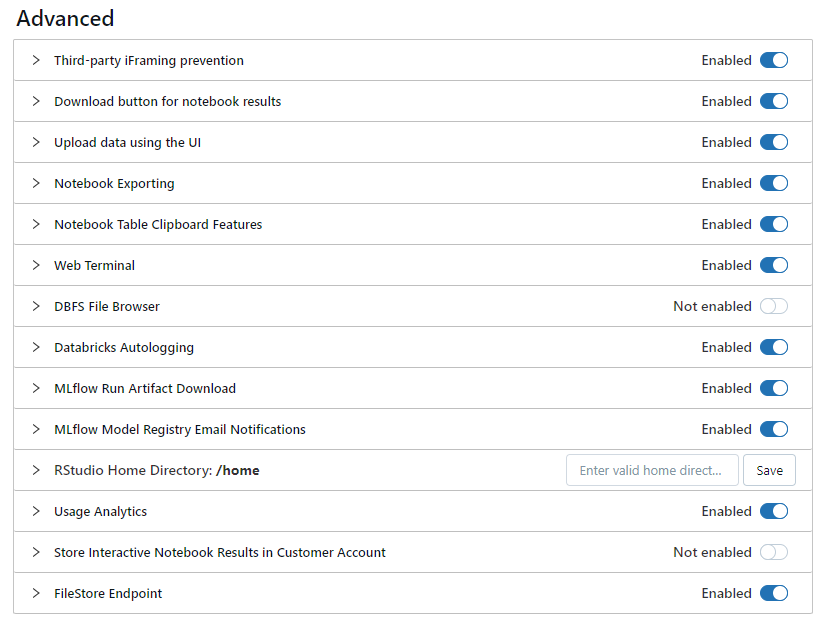Click the Save button for RStudio Home Directory
Screen dimensions: 828x630
pos(769,470)
